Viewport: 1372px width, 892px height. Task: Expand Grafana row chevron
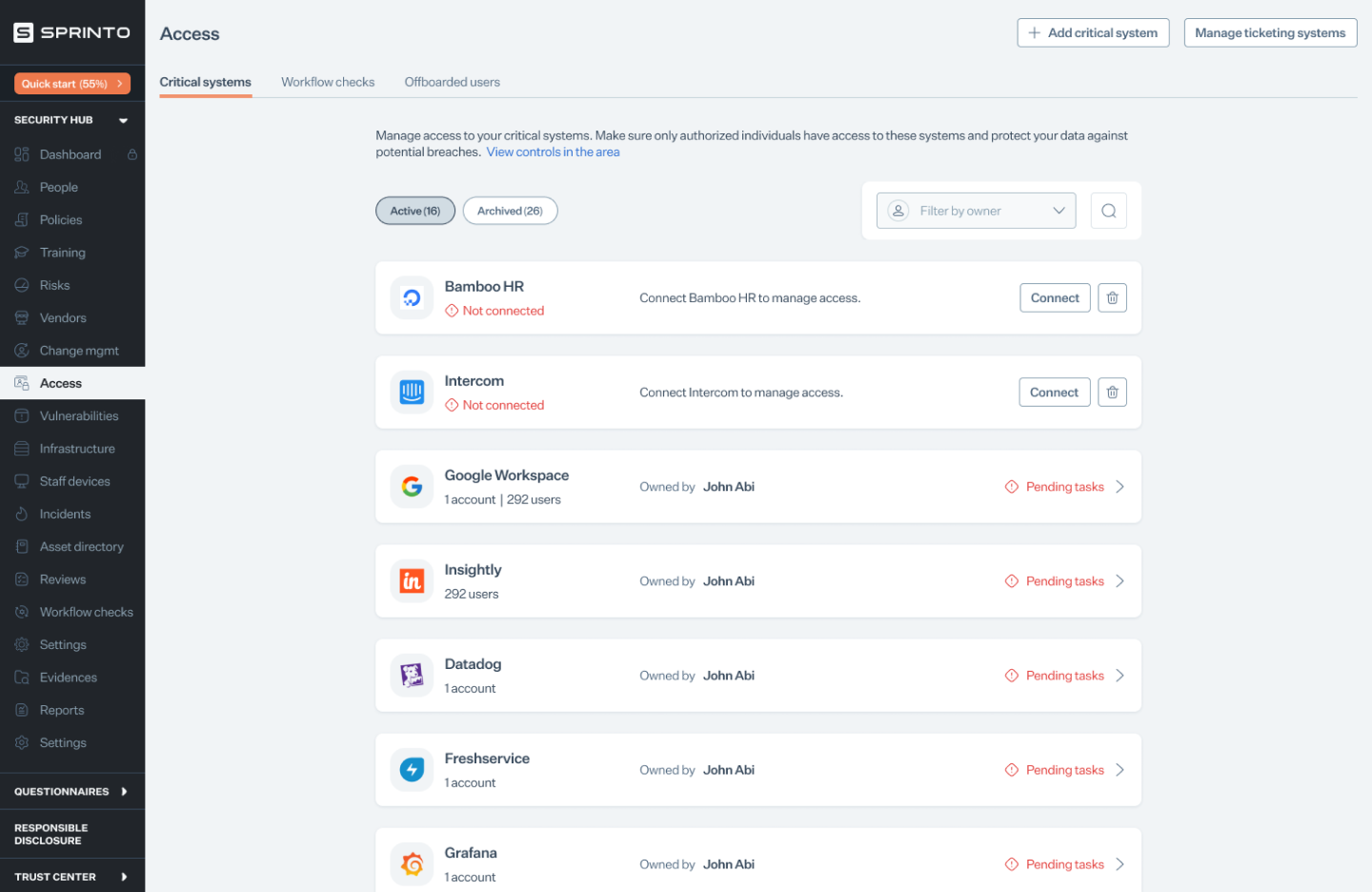(x=1120, y=864)
